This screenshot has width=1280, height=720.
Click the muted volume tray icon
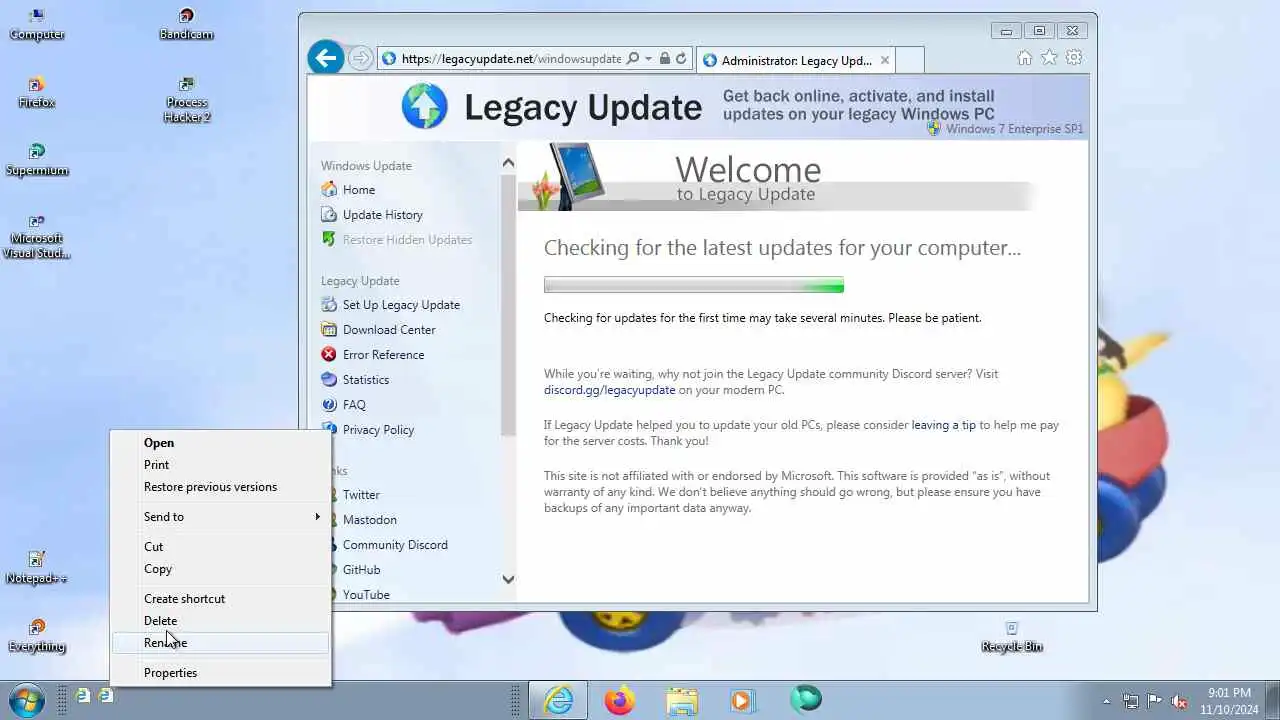(x=1180, y=701)
